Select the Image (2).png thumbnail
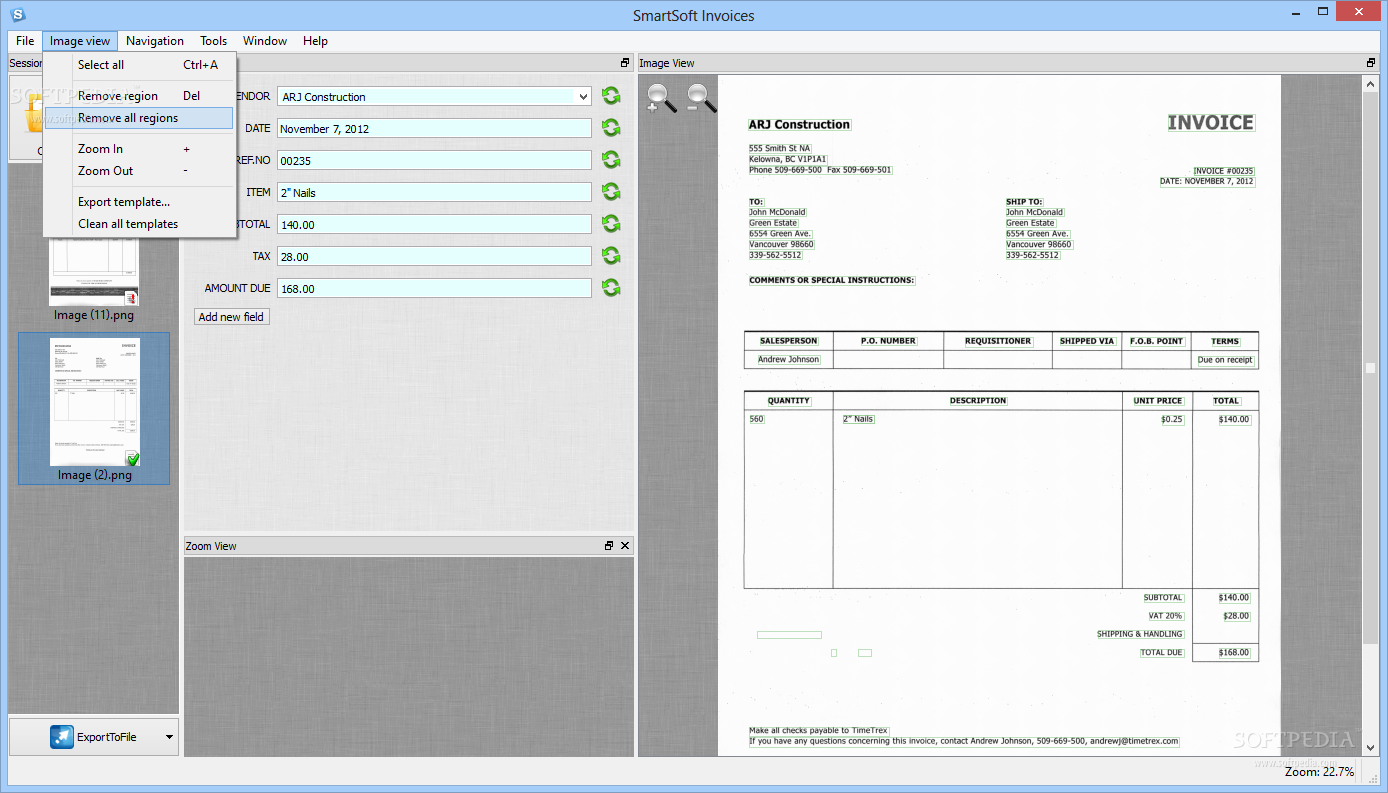 [94, 409]
